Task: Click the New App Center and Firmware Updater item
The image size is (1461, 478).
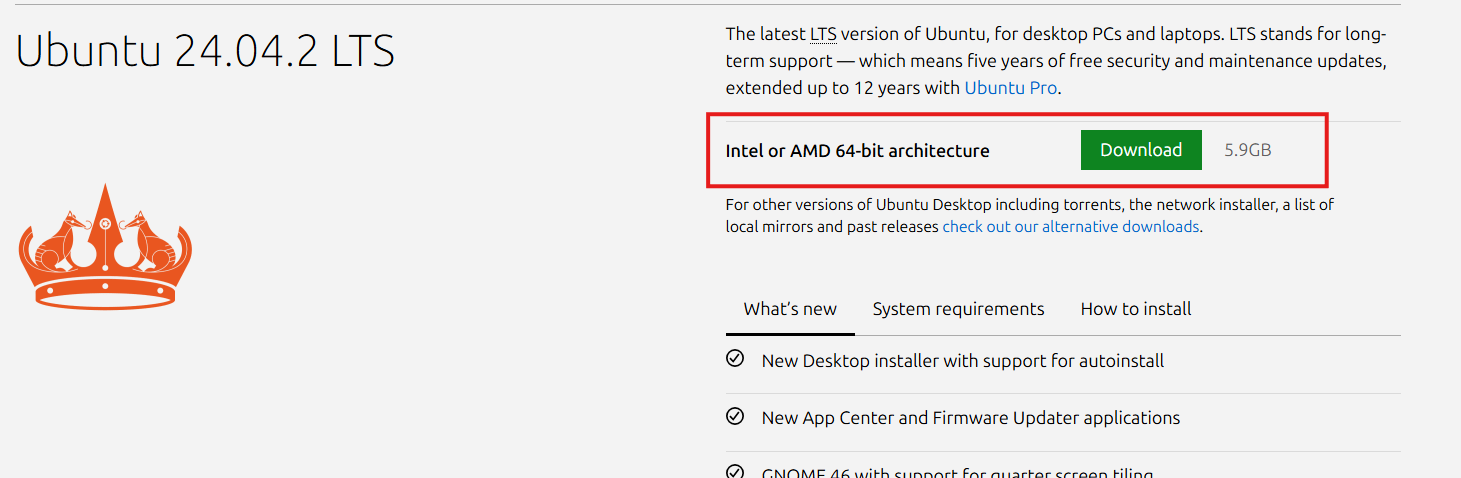Action: pos(971,417)
